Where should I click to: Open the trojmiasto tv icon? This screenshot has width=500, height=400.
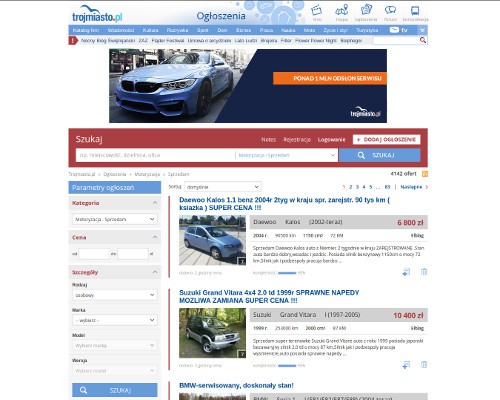[399, 30]
